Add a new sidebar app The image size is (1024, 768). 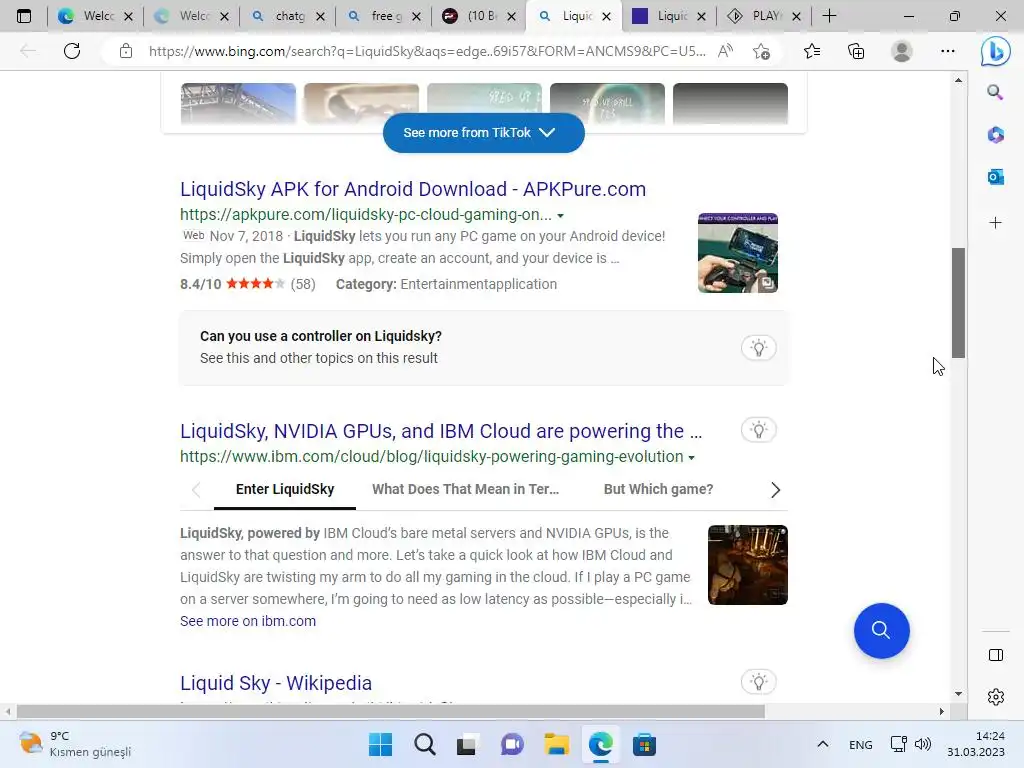point(995,223)
